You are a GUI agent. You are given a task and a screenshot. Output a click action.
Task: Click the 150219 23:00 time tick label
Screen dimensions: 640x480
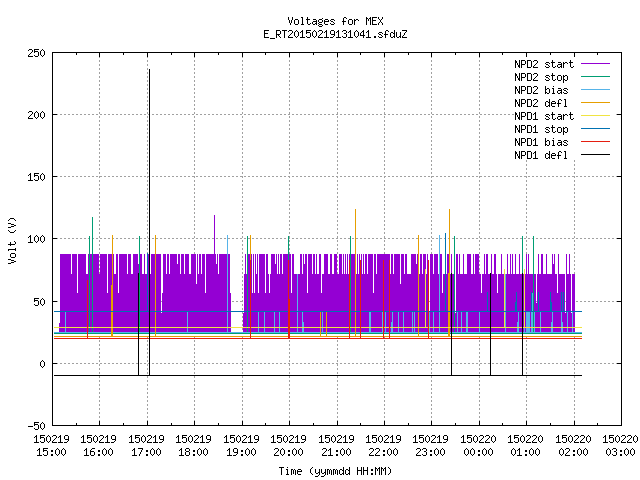pyautogui.click(x=431, y=446)
